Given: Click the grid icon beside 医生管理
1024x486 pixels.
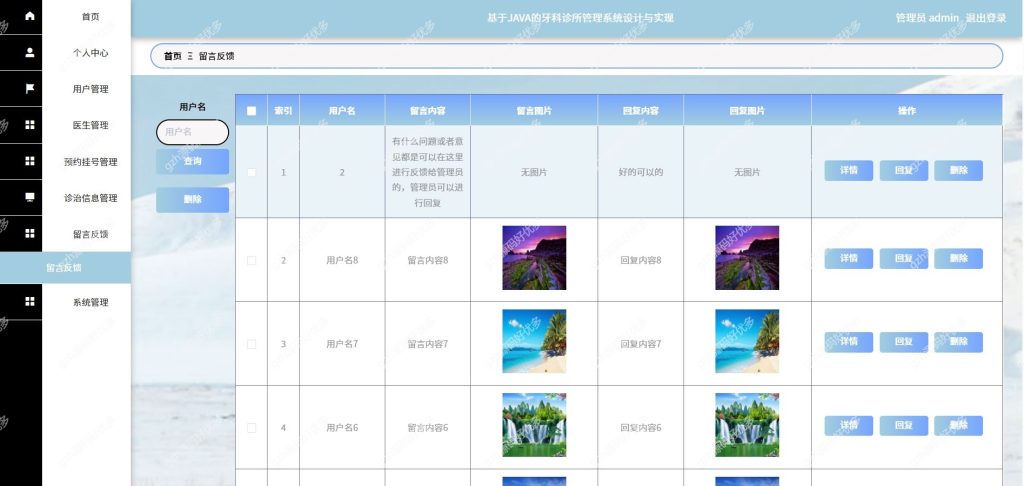Looking at the screenshot, I should pyautogui.click(x=29, y=125).
